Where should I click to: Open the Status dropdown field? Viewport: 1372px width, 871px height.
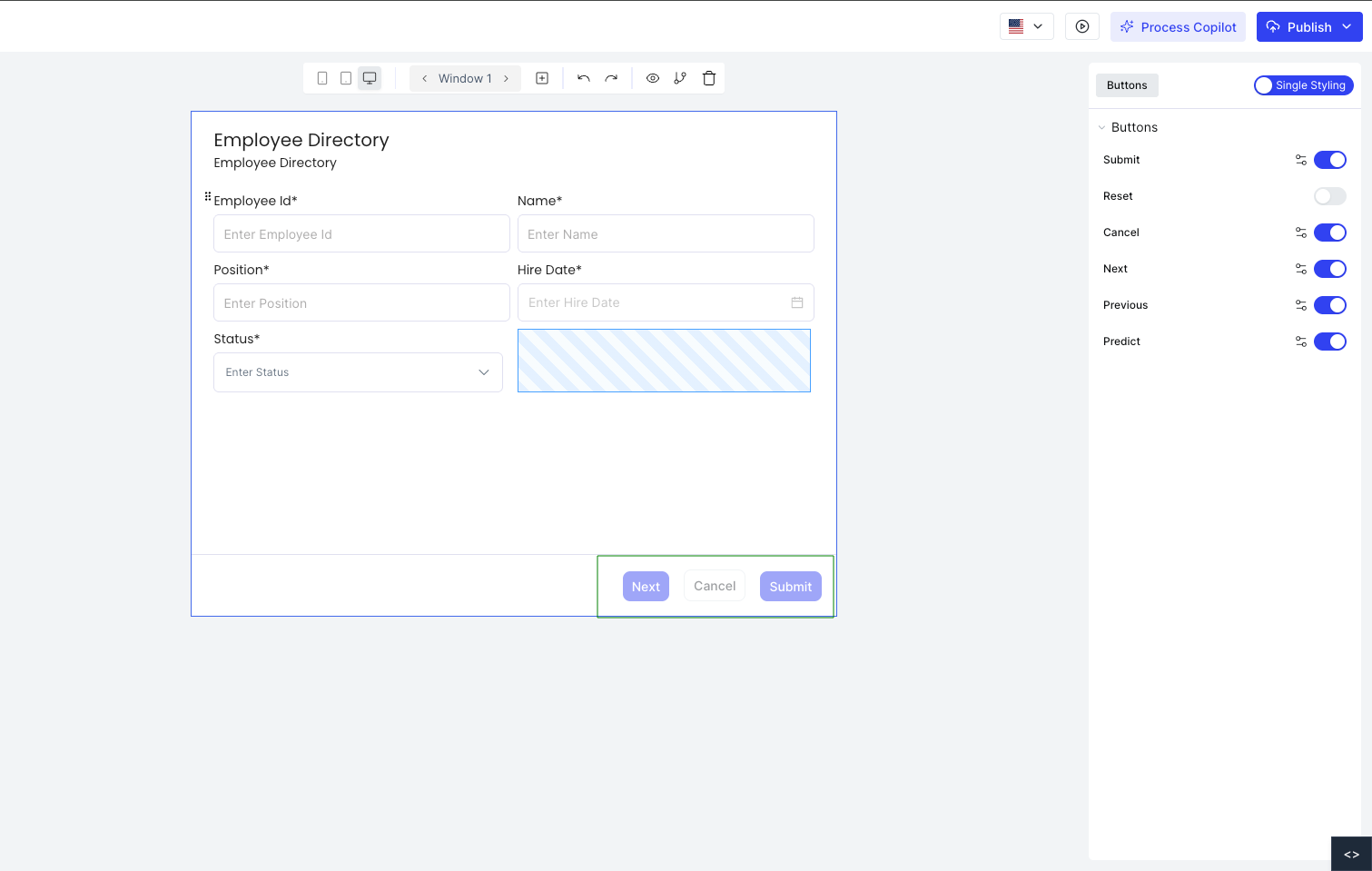tap(357, 371)
